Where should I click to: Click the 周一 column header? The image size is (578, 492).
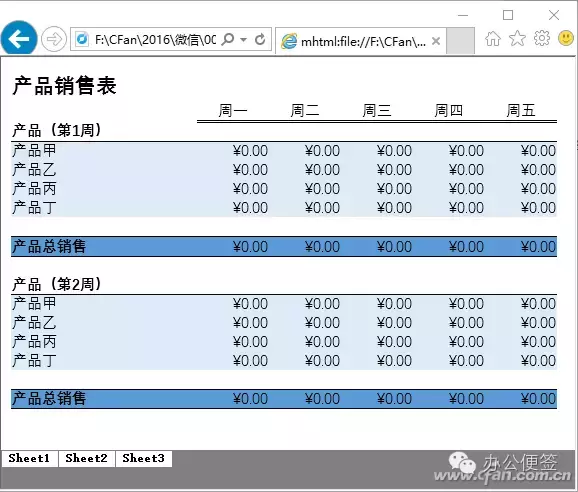click(233, 110)
